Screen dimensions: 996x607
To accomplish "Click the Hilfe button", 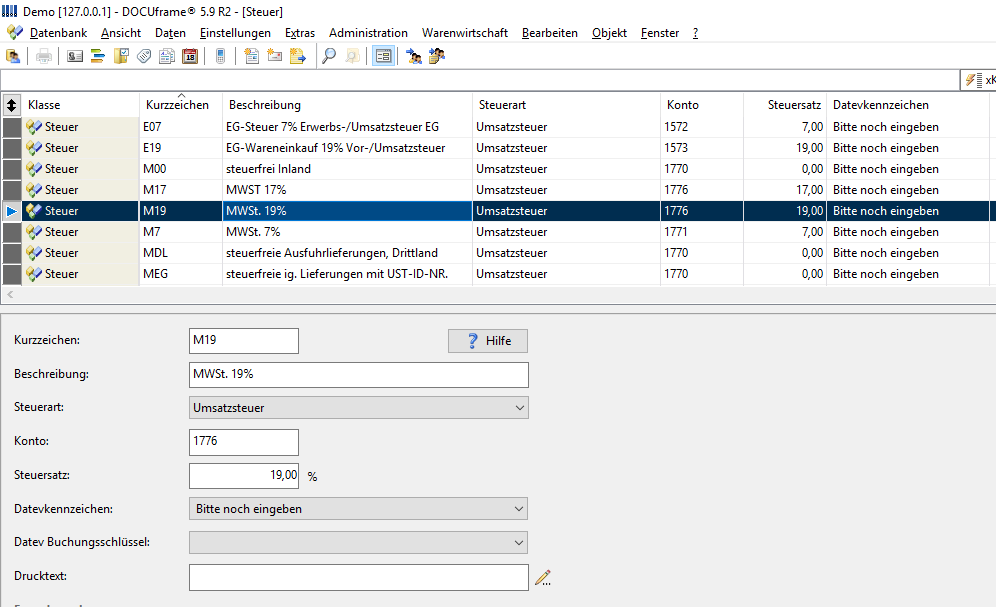I will [x=488, y=341].
